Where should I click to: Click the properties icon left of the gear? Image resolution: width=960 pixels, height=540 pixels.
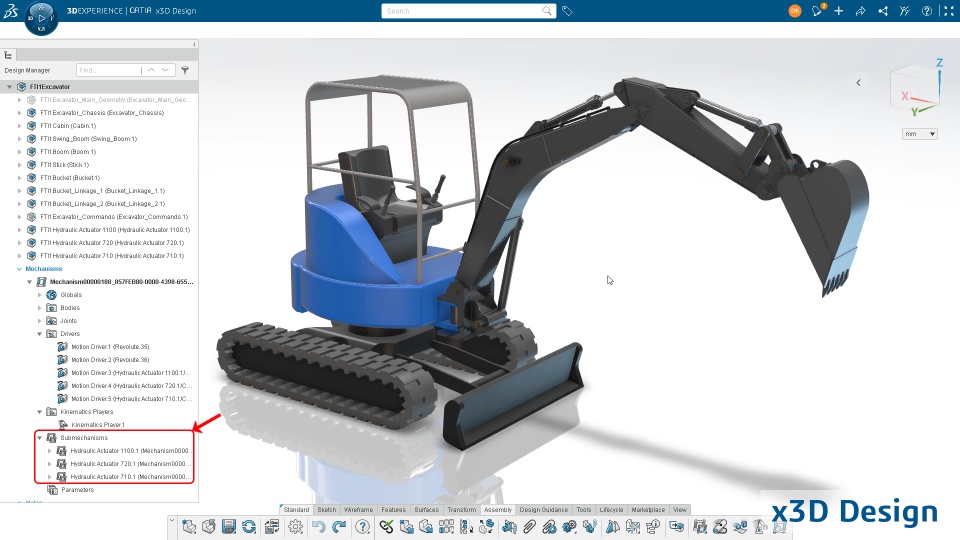(272, 527)
